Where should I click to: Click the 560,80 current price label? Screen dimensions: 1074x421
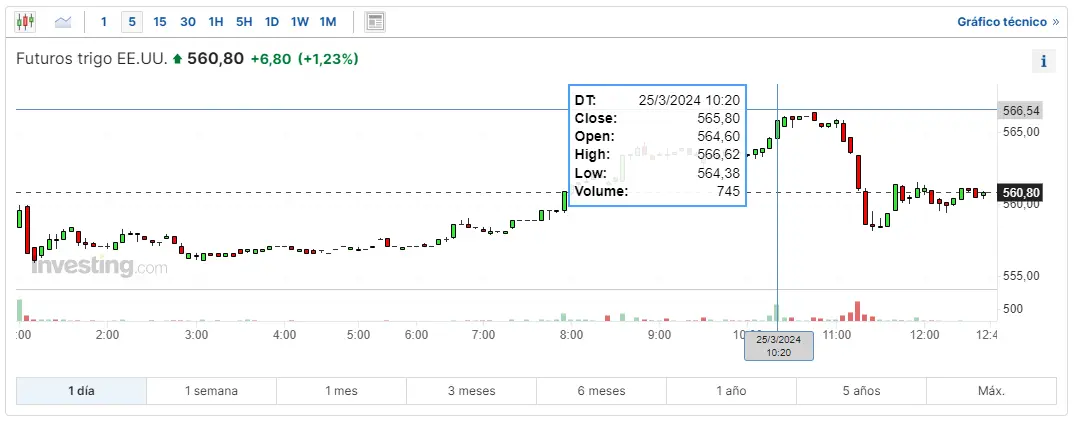click(x=1021, y=193)
